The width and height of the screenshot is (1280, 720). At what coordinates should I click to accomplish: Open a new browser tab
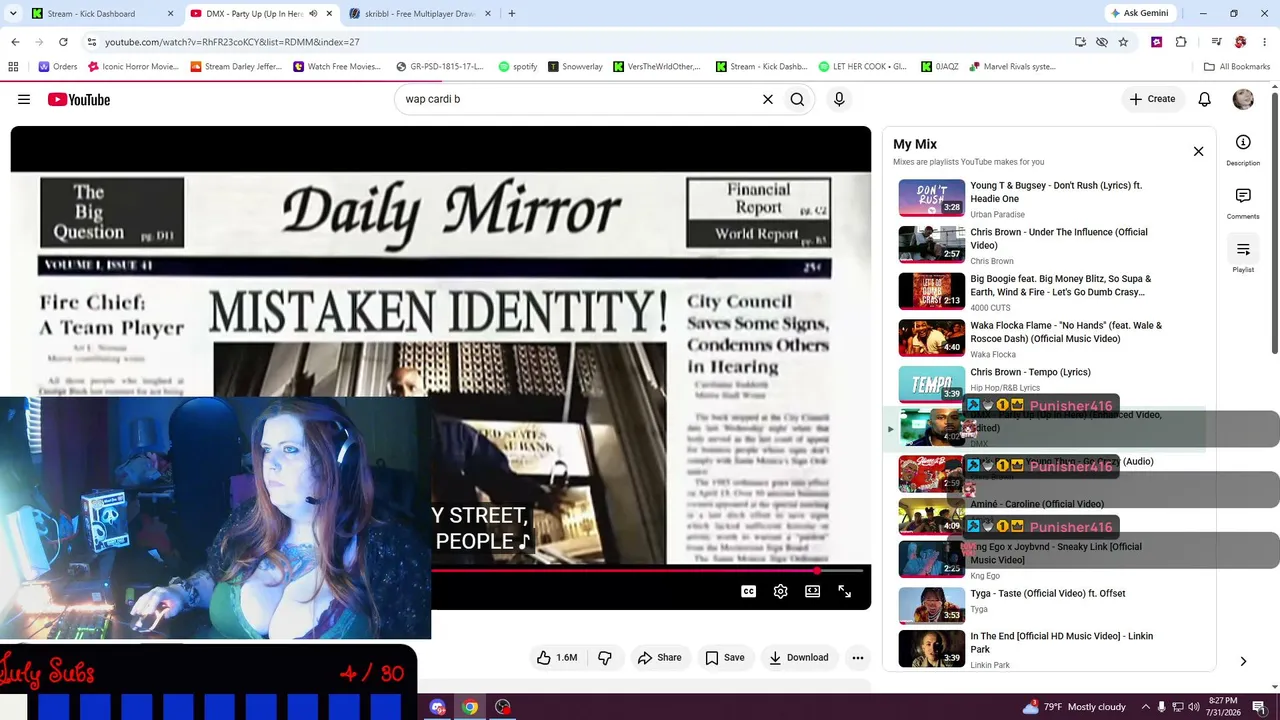[512, 14]
